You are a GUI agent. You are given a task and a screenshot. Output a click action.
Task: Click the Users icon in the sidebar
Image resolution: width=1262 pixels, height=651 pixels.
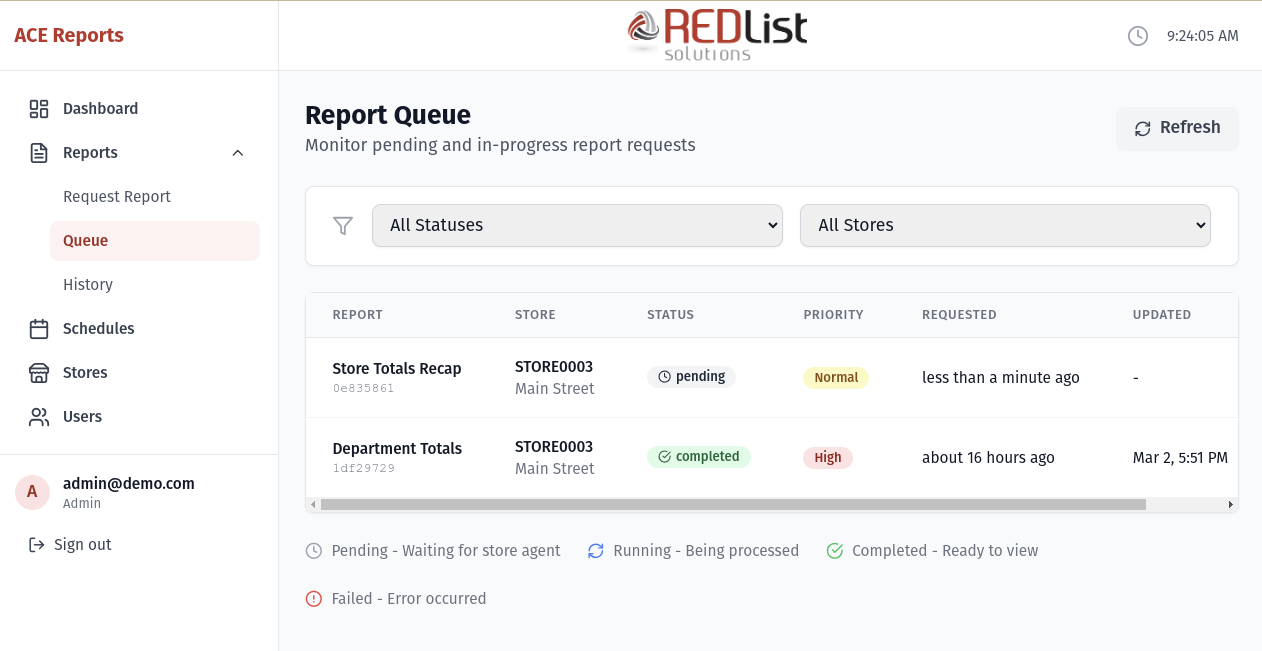(x=39, y=416)
